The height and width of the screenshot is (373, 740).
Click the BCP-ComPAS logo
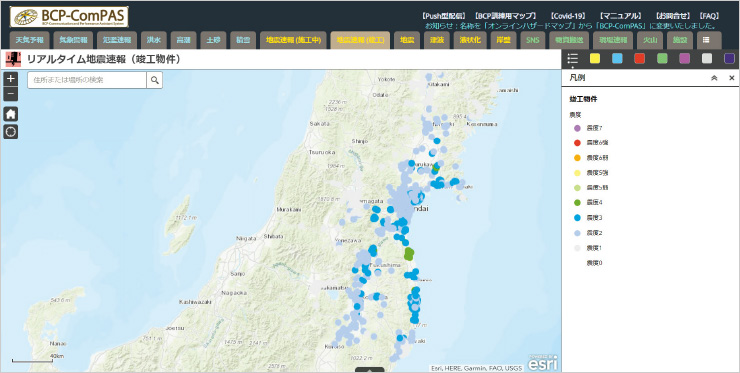(x=69, y=17)
